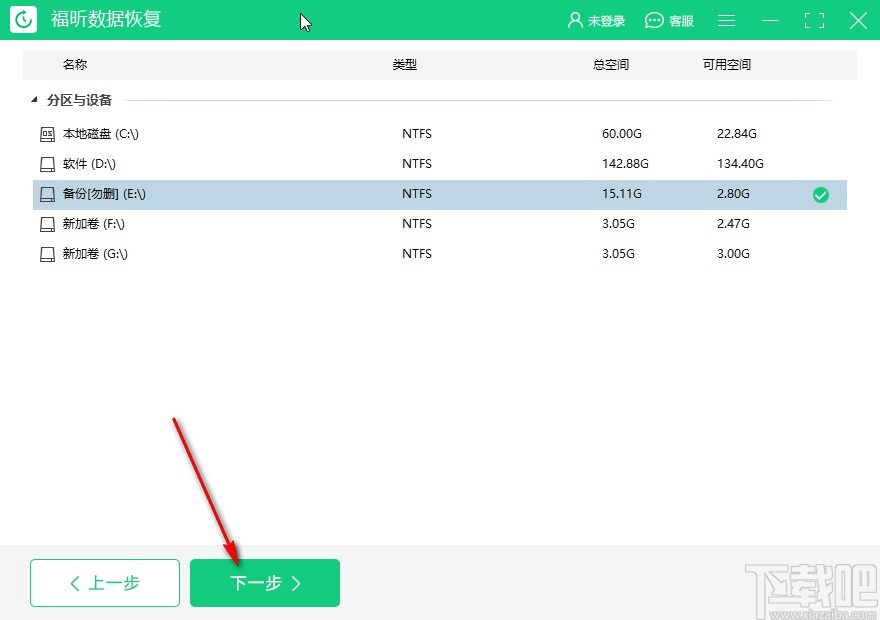Minimize the data recovery window
This screenshot has height=620, width=880.
[770, 21]
